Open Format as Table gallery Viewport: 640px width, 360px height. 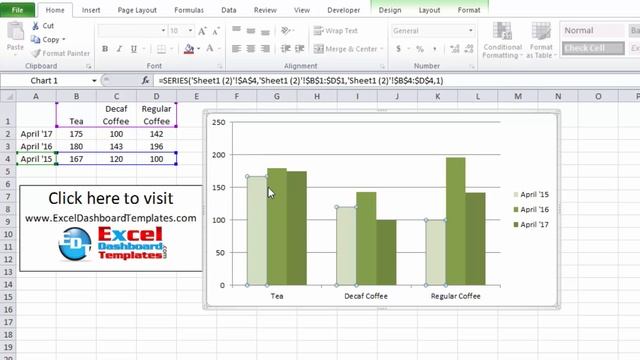click(541, 40)
